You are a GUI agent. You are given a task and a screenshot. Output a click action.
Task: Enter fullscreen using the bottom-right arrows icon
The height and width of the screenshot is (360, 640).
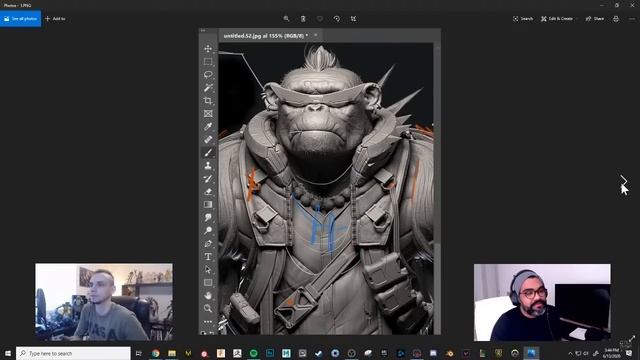(632, 338)
